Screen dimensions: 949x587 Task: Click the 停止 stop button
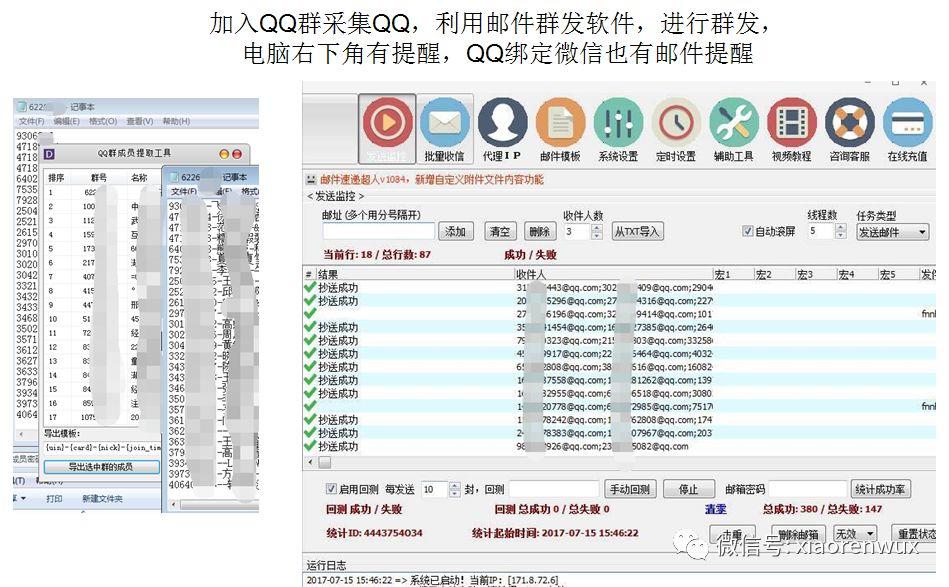click(x=688, y=489)
